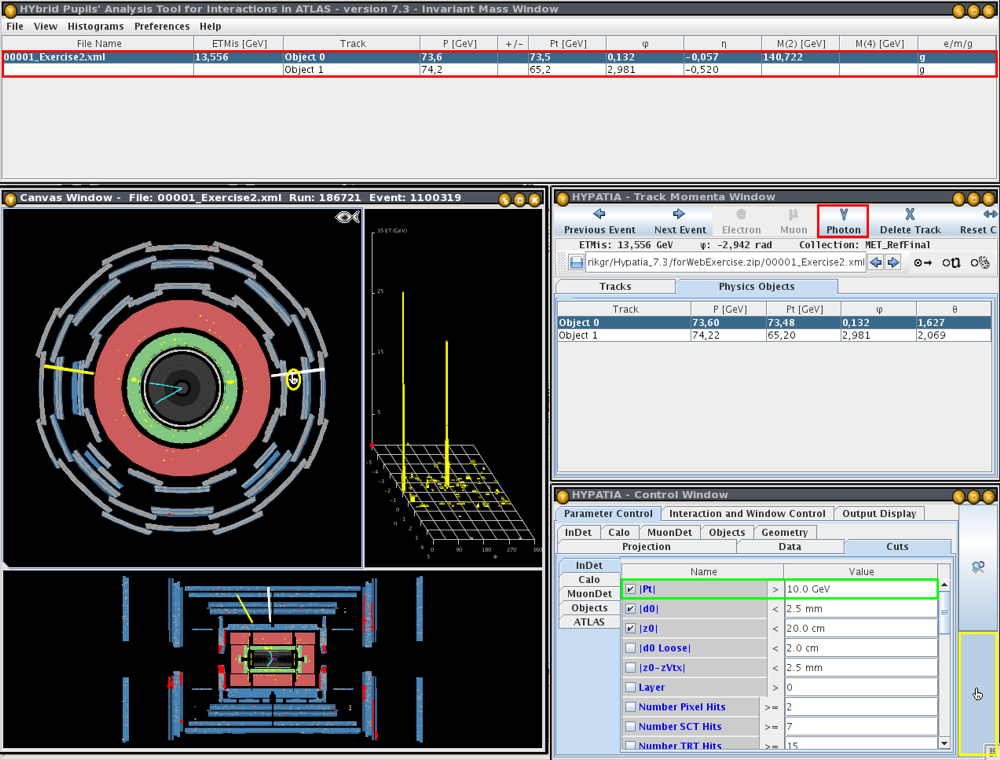The height and width of the screenshot is (760, 1000).
Task: Edit the |Pt| value field 10.0 GeV
Action: tap(860, 589)
